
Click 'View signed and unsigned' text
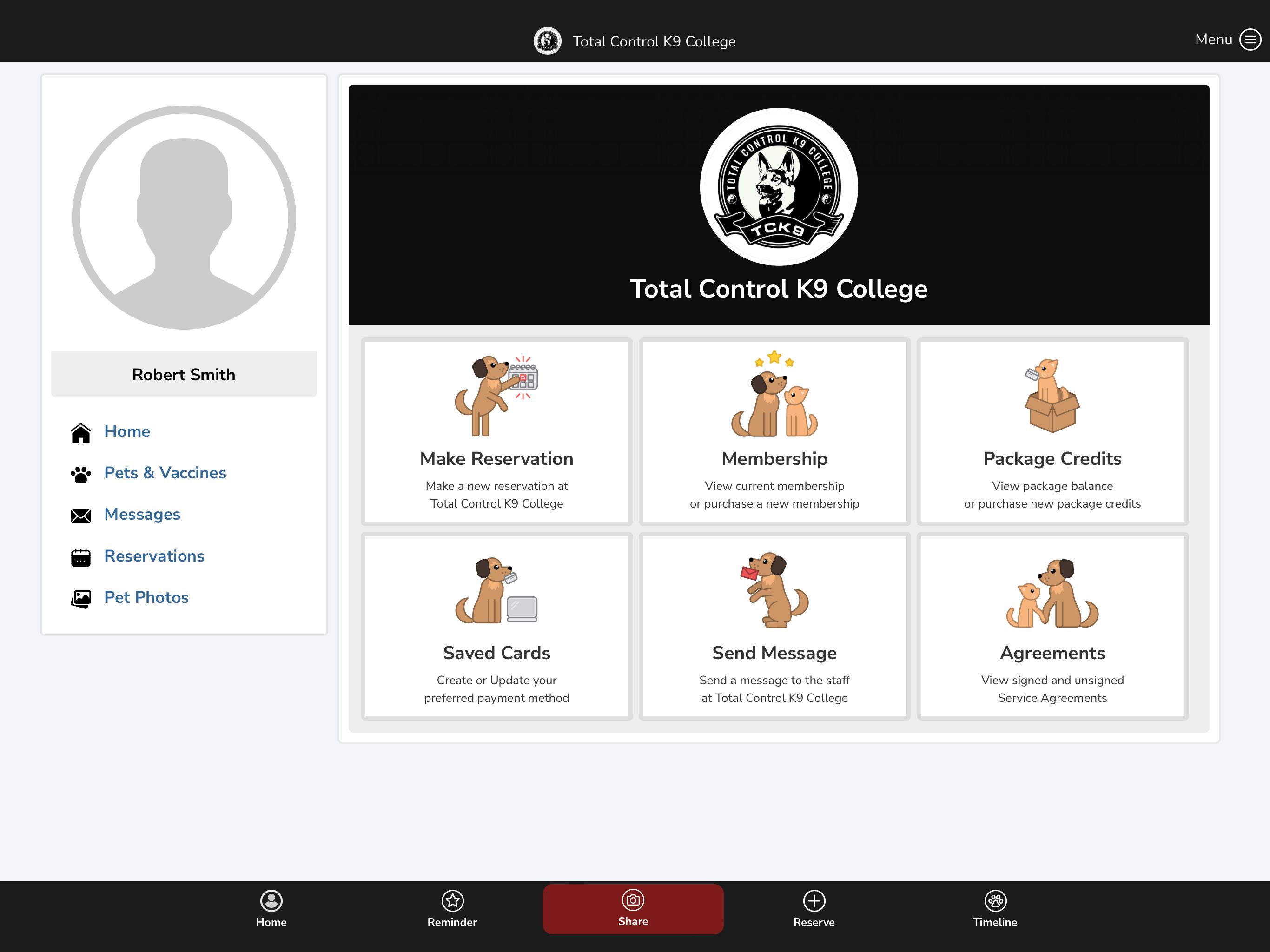(1052, 680)
